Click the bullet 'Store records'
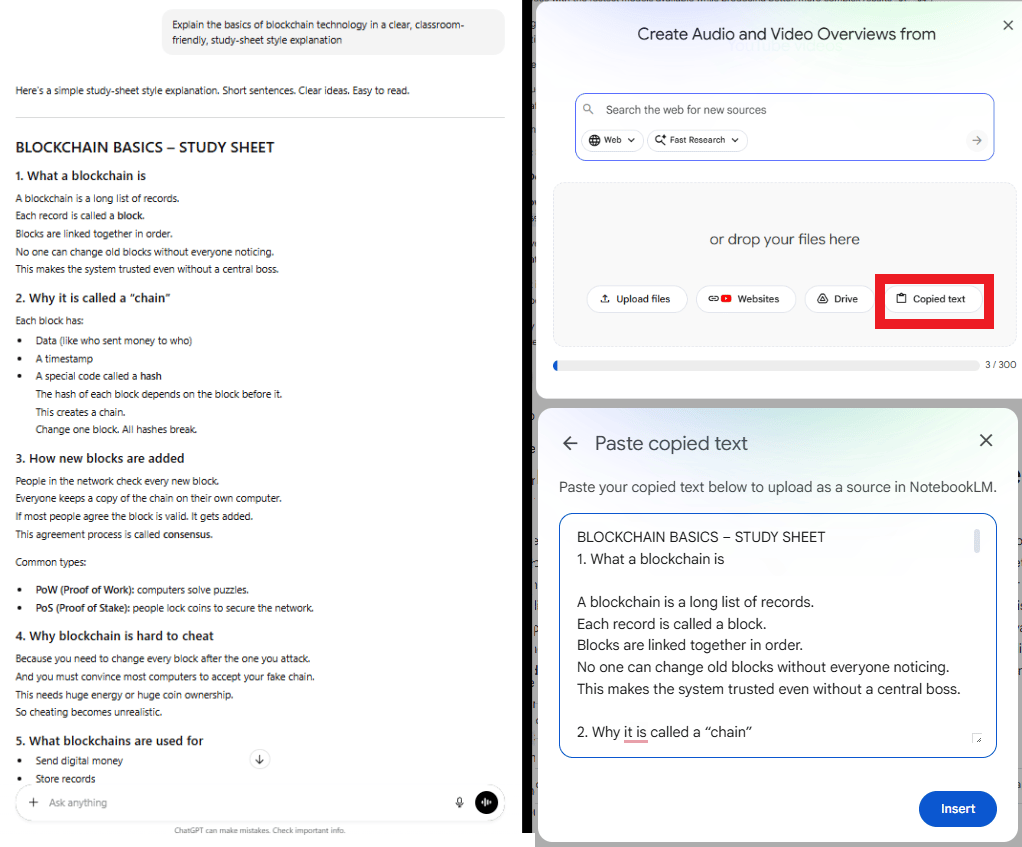Viewport: 1022px width, 847px height. 65,779
